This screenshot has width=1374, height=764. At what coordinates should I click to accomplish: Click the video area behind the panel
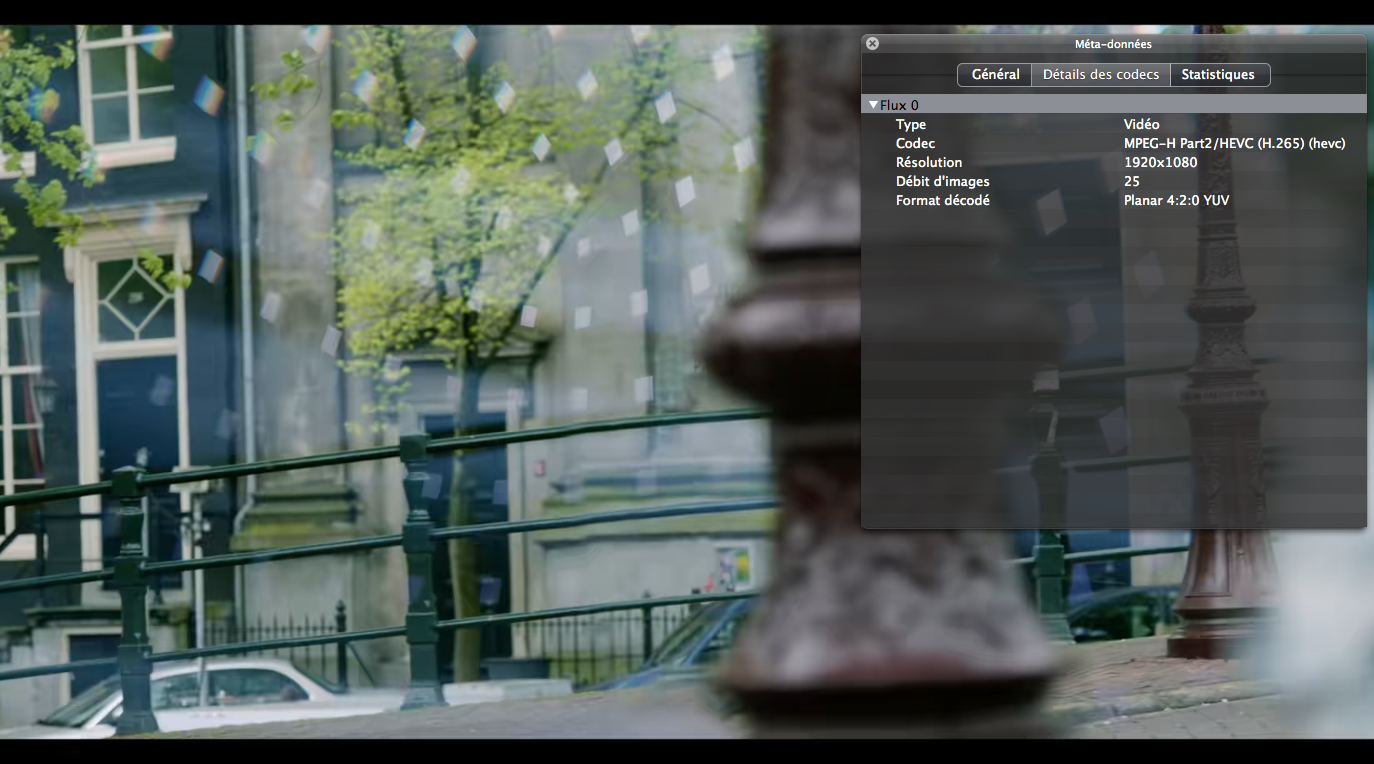(x=400, y=400)
